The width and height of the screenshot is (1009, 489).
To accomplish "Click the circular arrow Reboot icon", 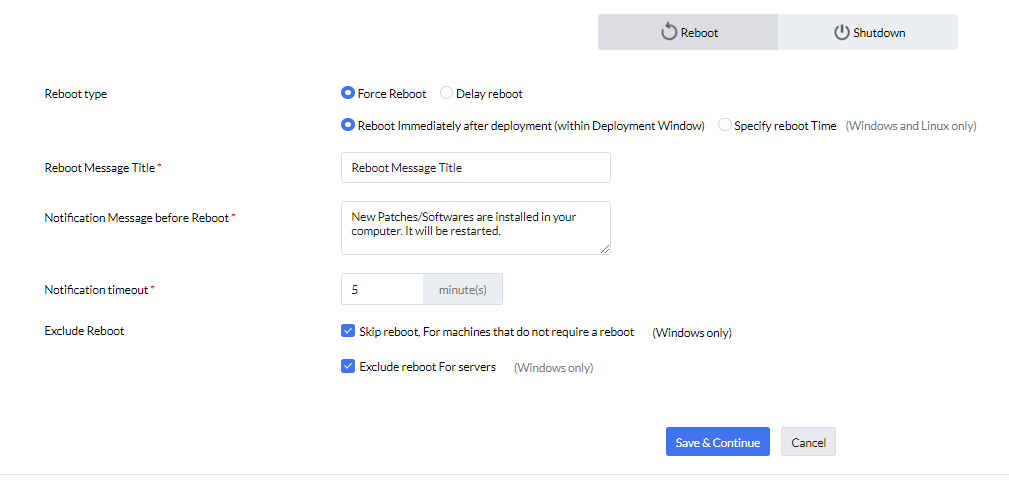I will (x=669, y=32).
